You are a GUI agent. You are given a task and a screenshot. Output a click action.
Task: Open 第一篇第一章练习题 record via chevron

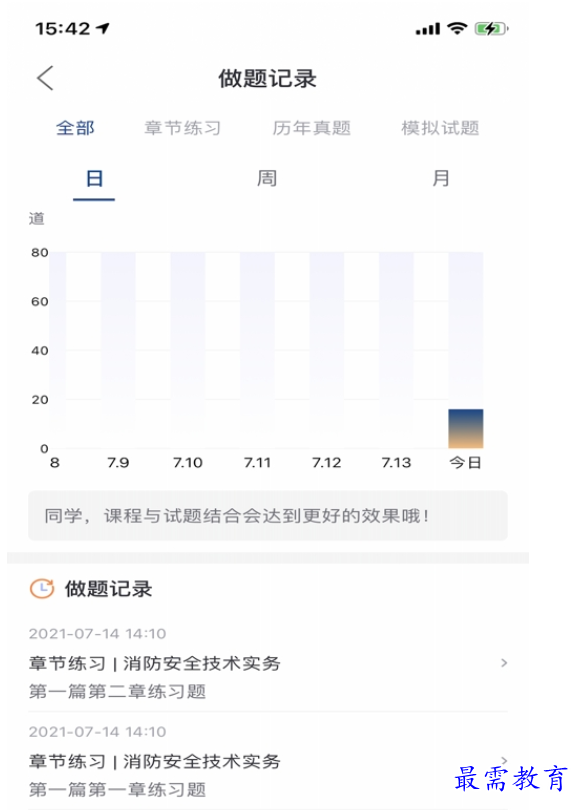pos(504,760)
